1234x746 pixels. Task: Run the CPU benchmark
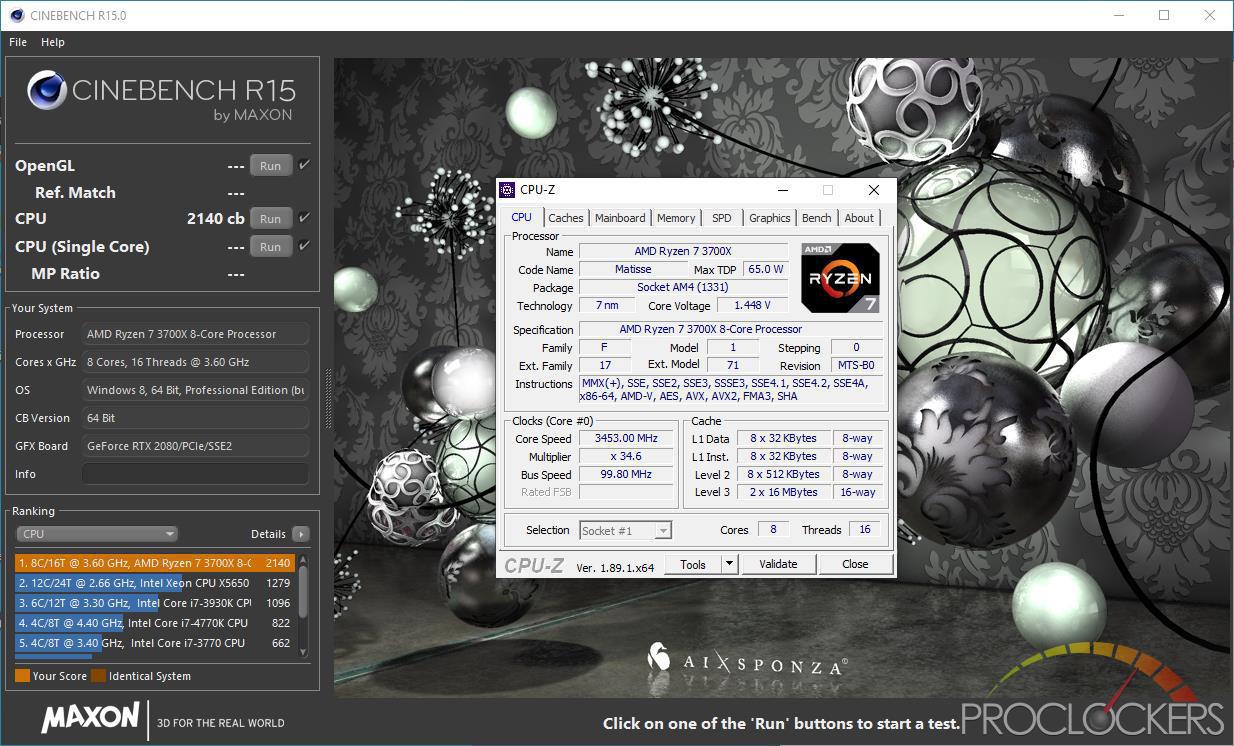271,219
